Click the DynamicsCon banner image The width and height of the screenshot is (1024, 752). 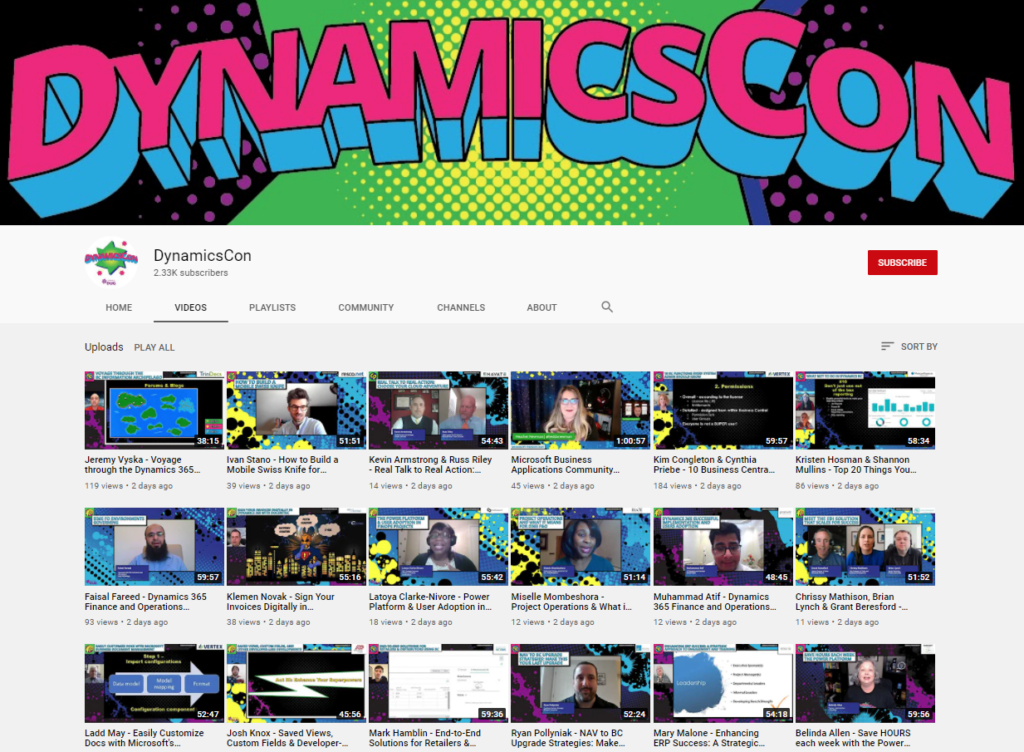[512, 112]
